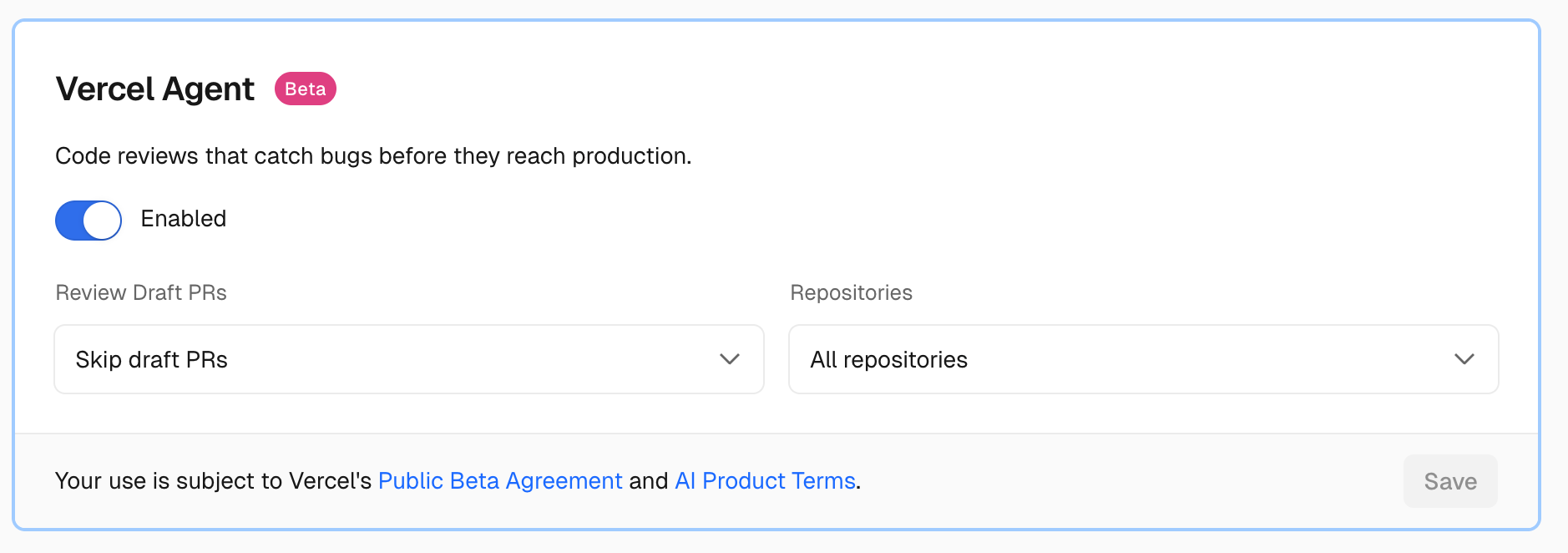This screenshot has height=553, width=1568.
Task: Click the pink Beta badge
Action: [306, 89]
